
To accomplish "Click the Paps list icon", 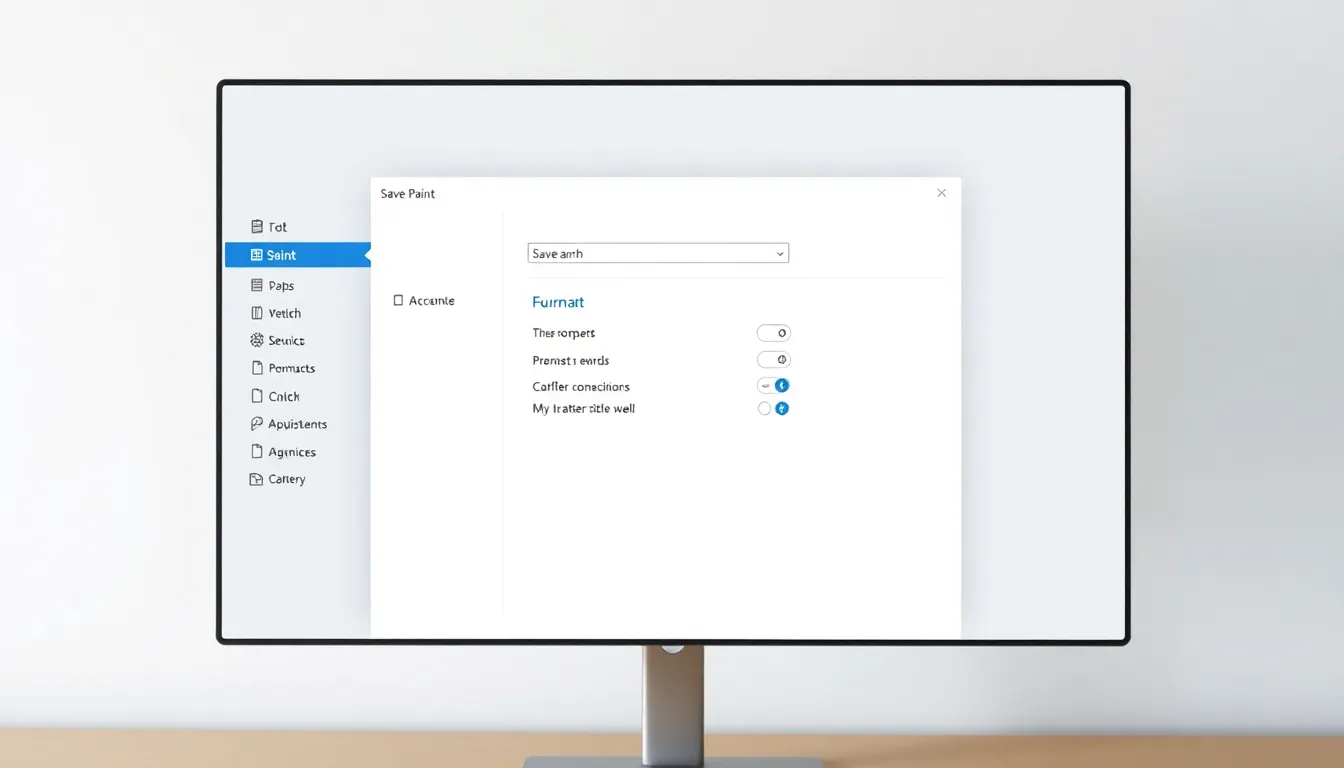I will pos(257,285).
